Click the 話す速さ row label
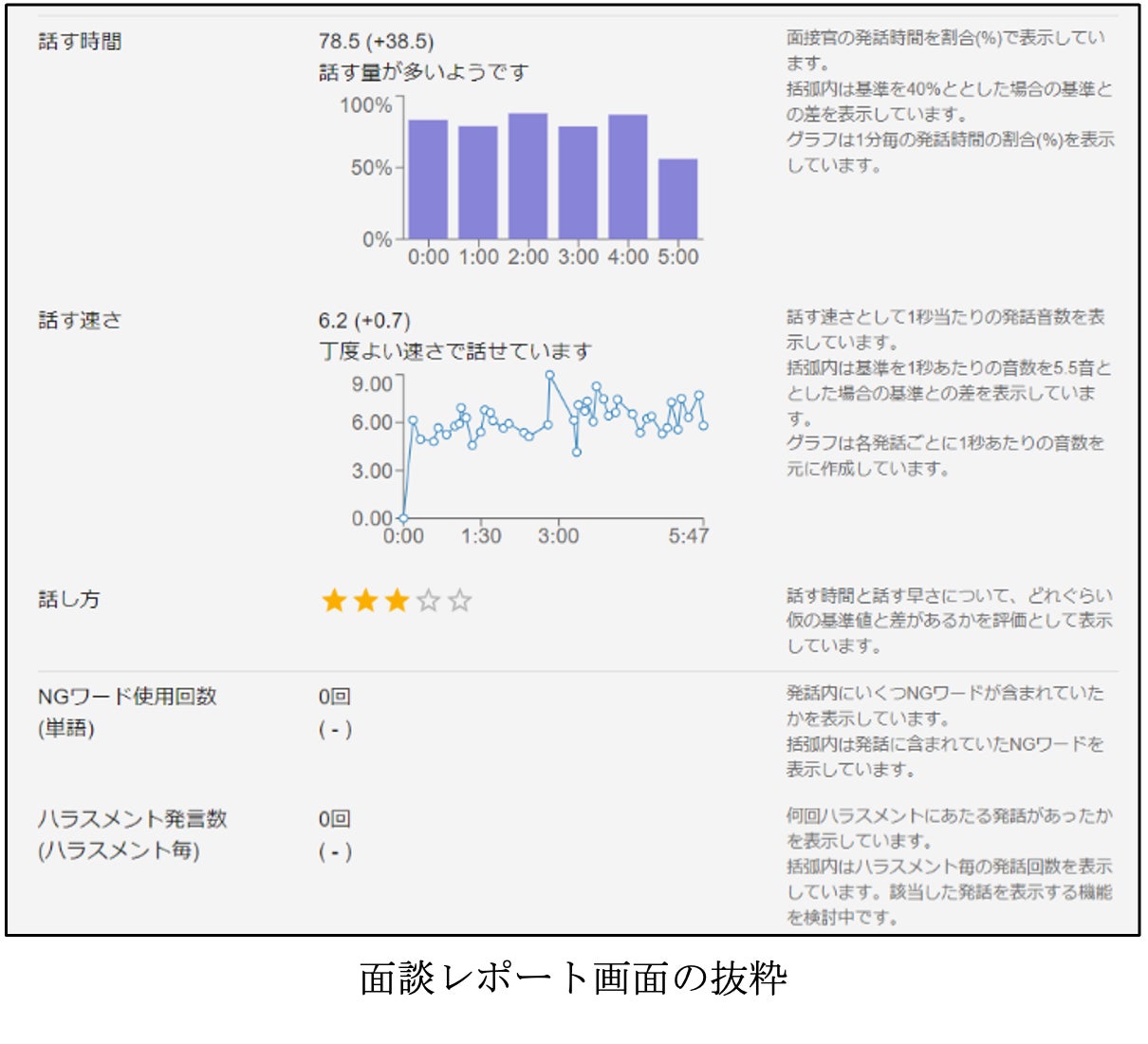Screen dimensions: 1148x1044 click(x=80, y=321)
